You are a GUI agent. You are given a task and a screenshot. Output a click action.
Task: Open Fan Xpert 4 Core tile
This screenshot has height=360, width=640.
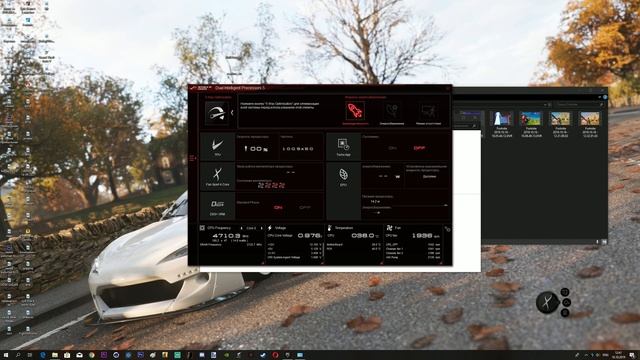pyautogui.click(x=217, y=177)
